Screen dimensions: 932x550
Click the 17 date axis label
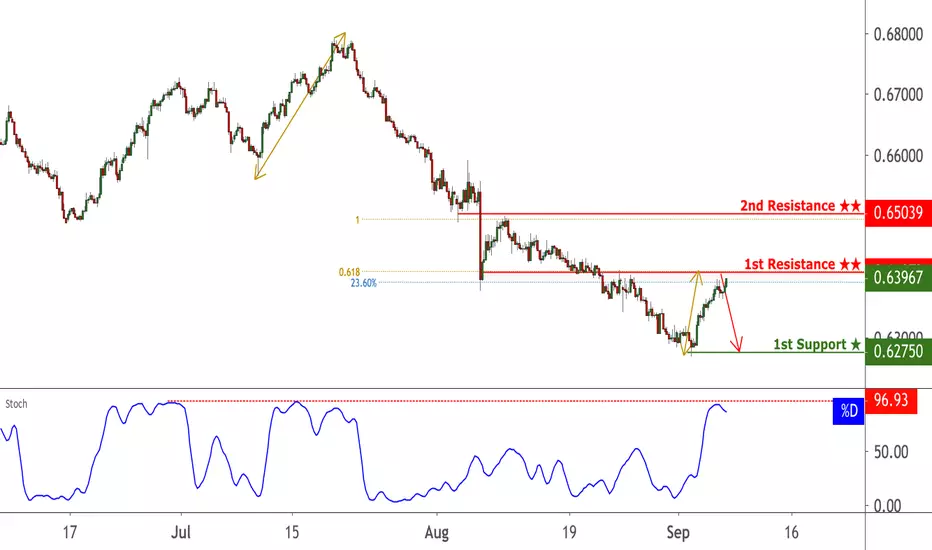[x=70, y=532]
